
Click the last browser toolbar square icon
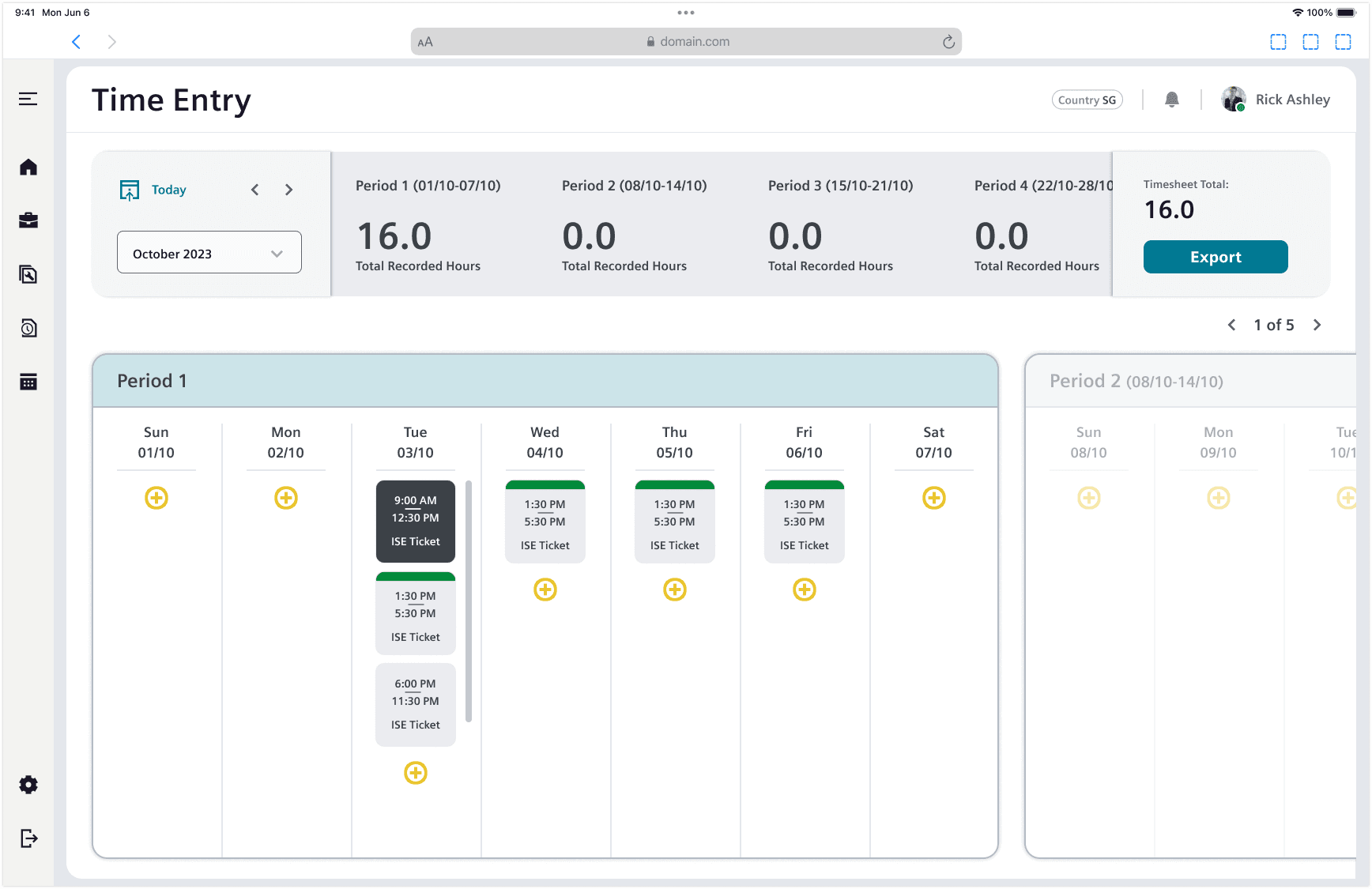point(1343,42)
